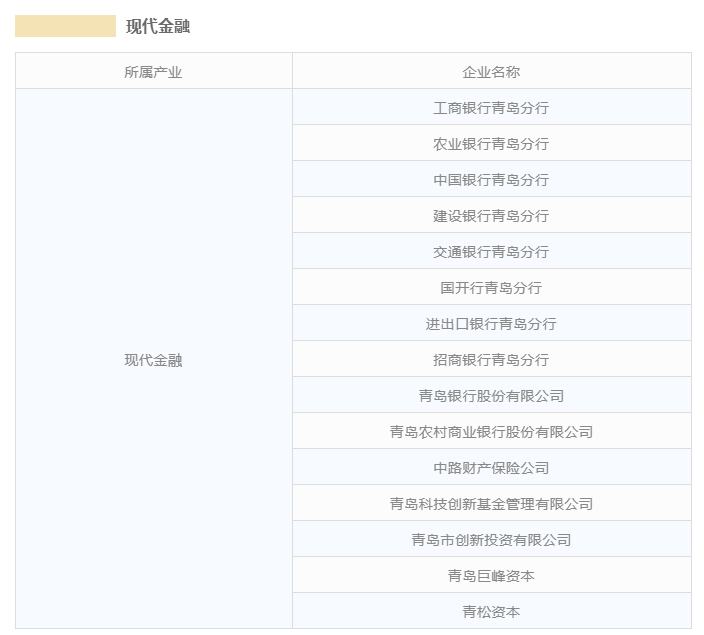Viewport: 704px width, 635px height.
Task: Click 青岛农村商业银行股份有限公司 entry
Action: click(492, 432)
